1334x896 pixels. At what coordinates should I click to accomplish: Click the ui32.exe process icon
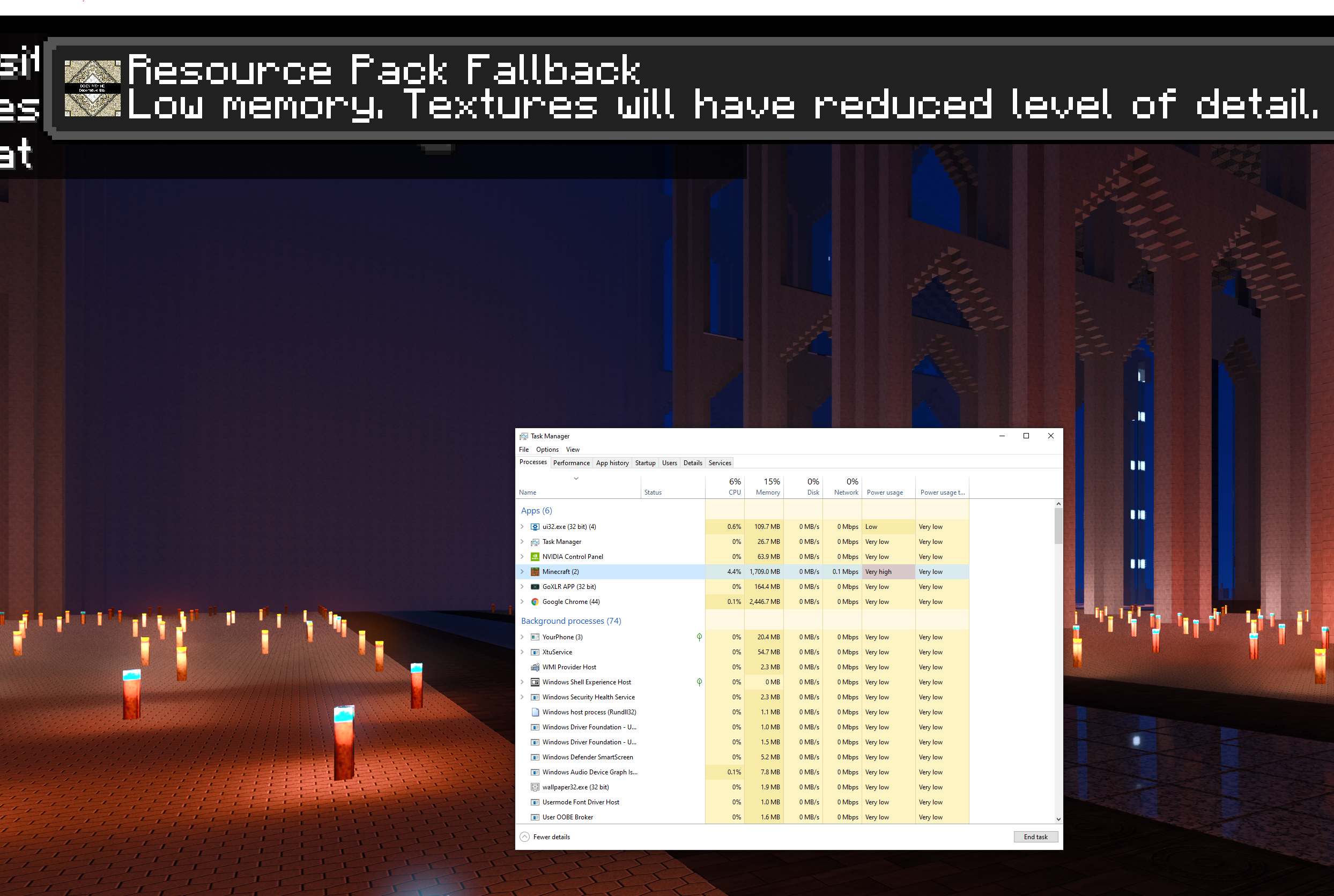(535, 527)
